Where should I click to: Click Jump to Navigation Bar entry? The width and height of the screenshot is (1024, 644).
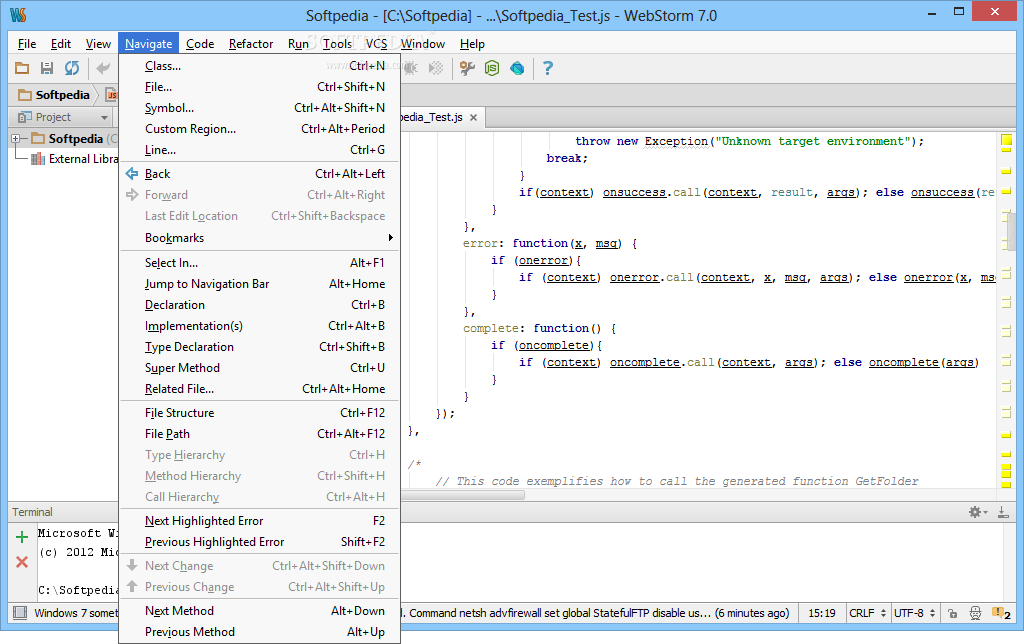(259, 284)
